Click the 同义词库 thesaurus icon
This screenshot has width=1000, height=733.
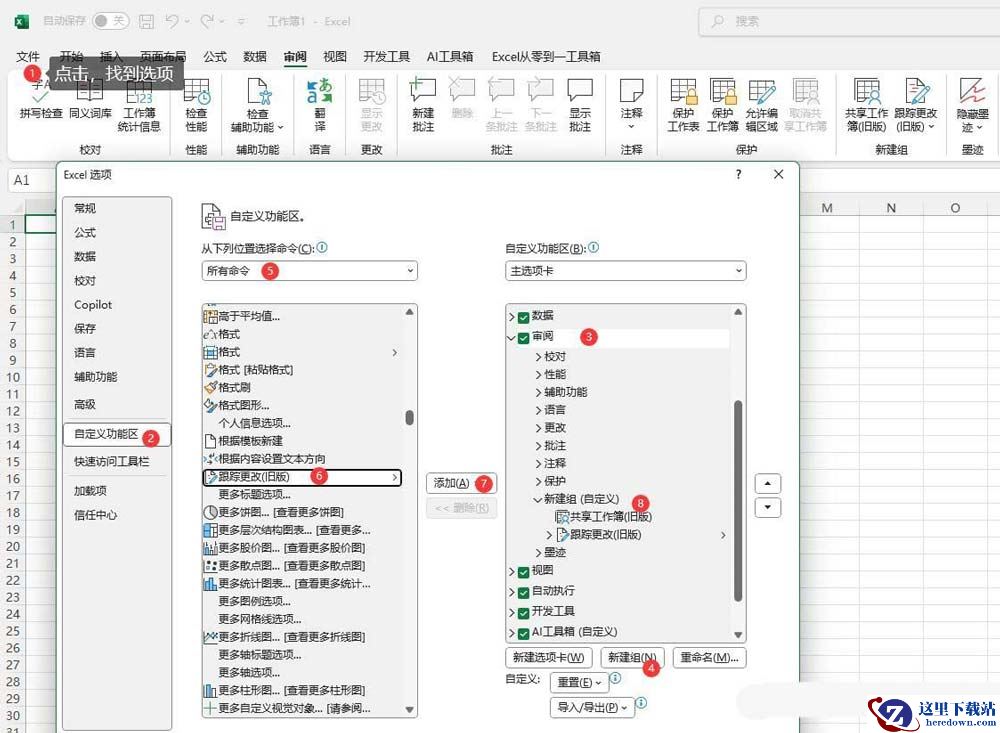pos(90,100)
